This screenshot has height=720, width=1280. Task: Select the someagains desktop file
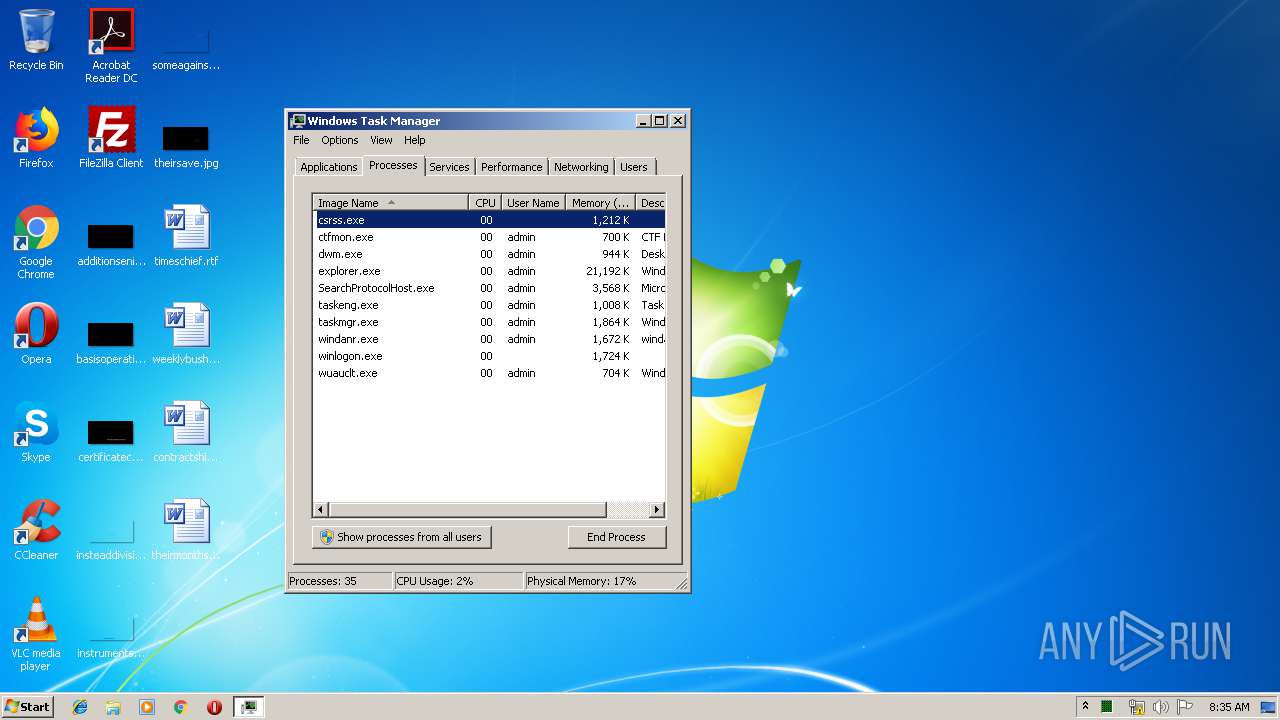click(186, 48)
